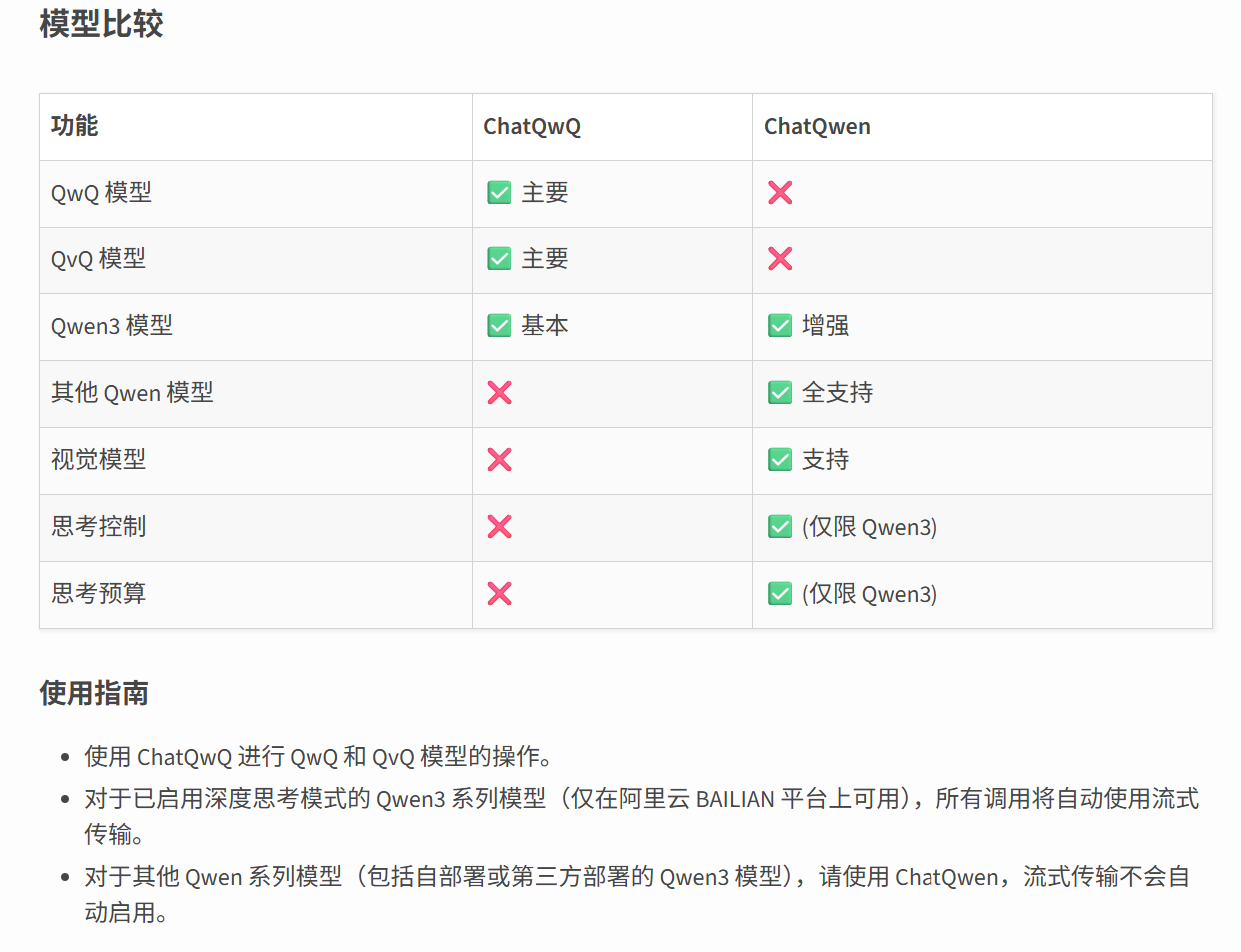Click the 使用指南 heading
The width and height of the screenshot is (1241, 952).
point(94,693)
